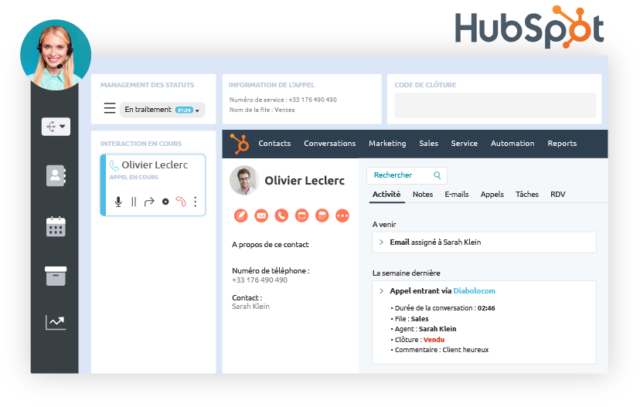Open the Automation menu
This screenshot has height=407, width=640.
tap(512, 144)
